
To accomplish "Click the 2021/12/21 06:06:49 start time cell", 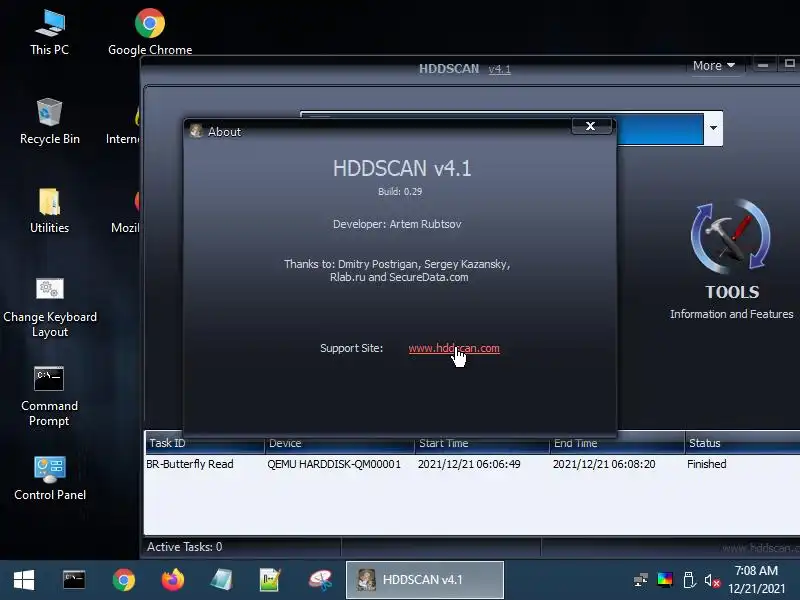I will (469, 464).
